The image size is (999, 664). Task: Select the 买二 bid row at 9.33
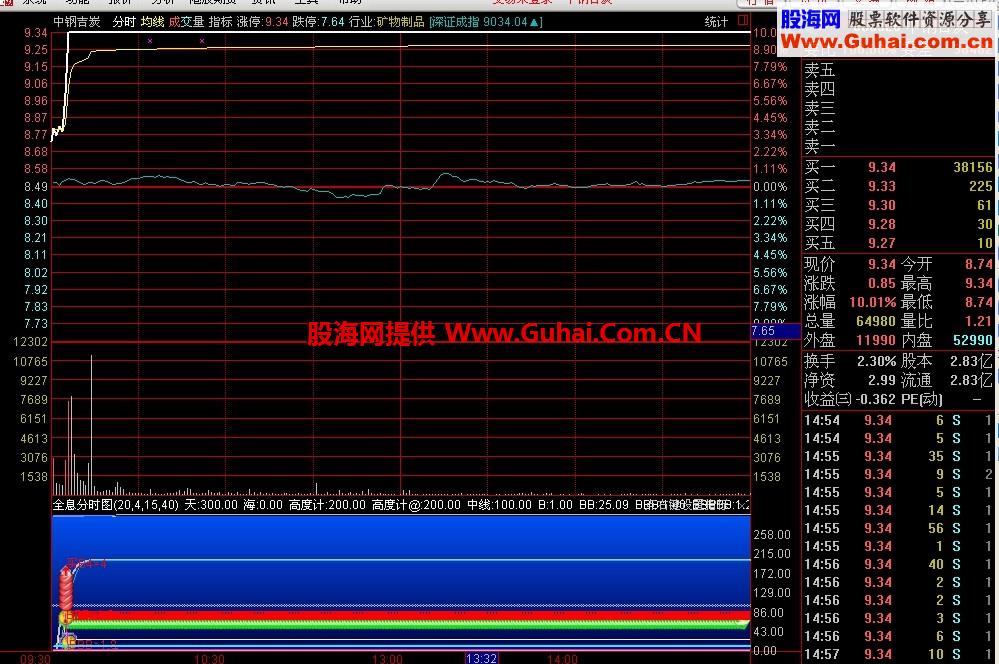pyautogui.click(x=898, y=186)
